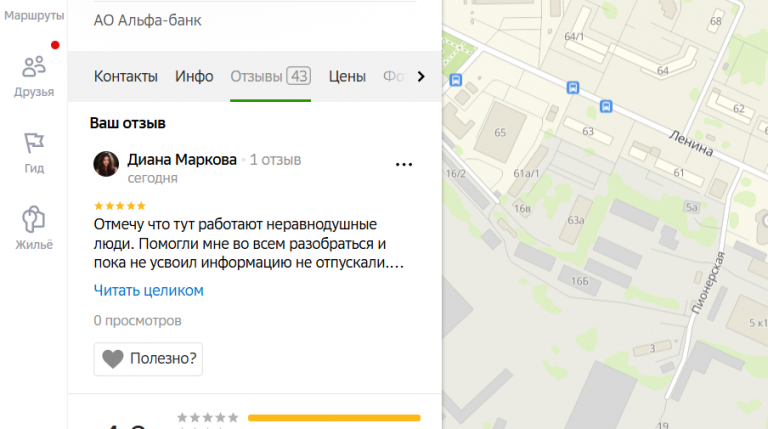Viewport: 768px width, 429px height.
Task: Open Диана Маркова avatar photo
Action: tap(106, 164)
